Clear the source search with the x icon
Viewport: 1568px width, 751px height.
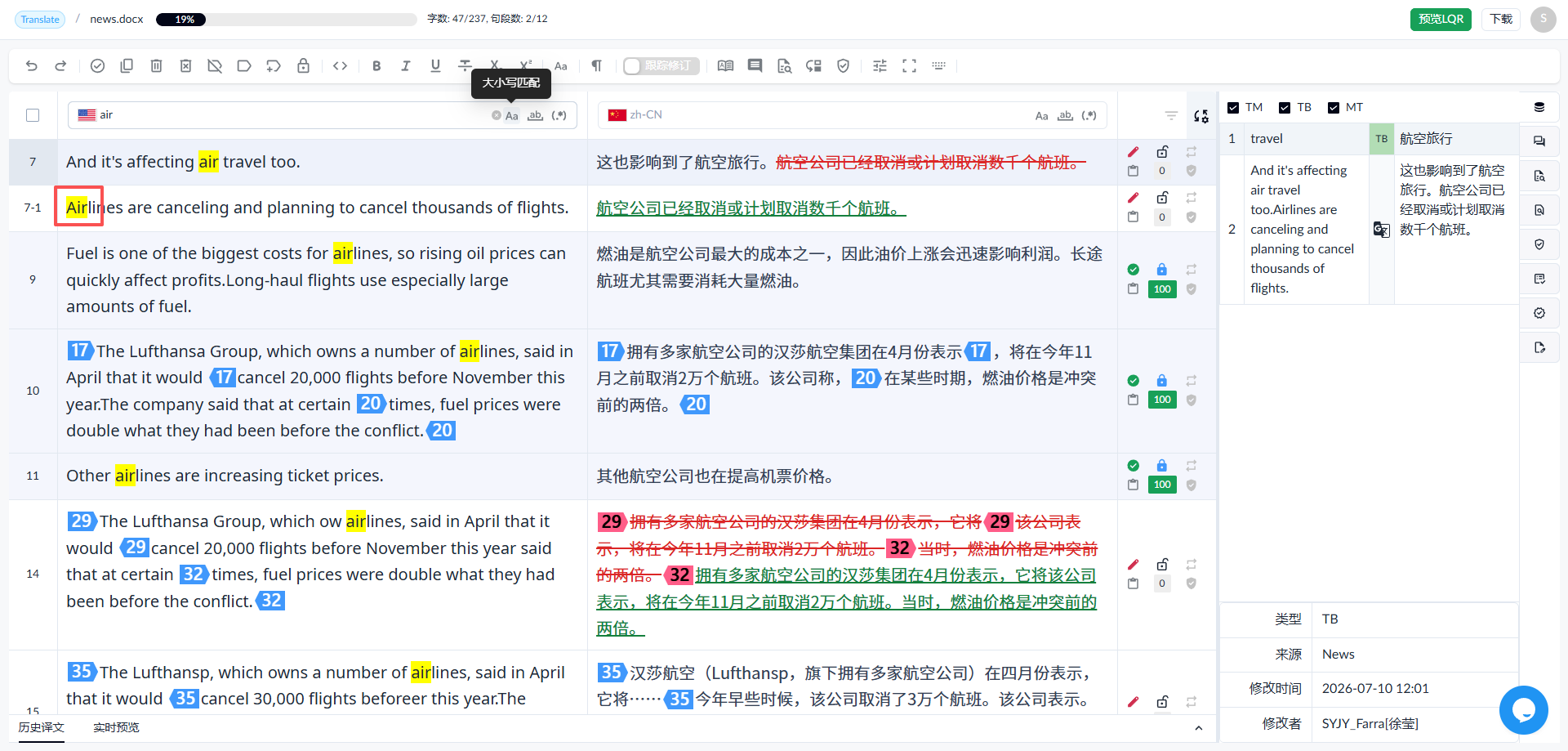pos(496,115)
